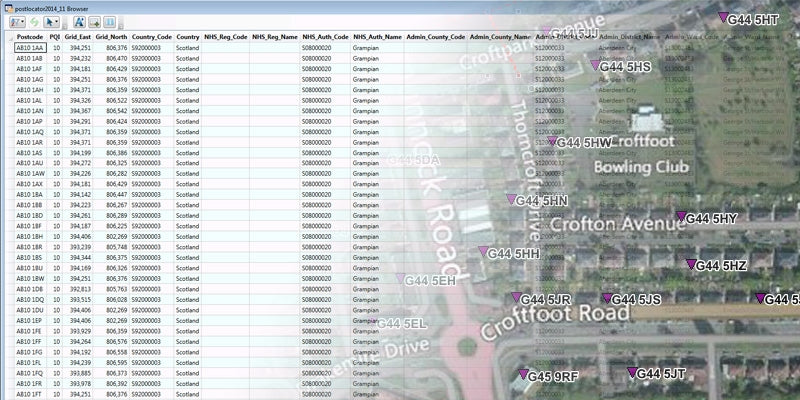Click the postcode cell AB10 1BA
This screenshot has height=400, width=800.
point(30,194)
